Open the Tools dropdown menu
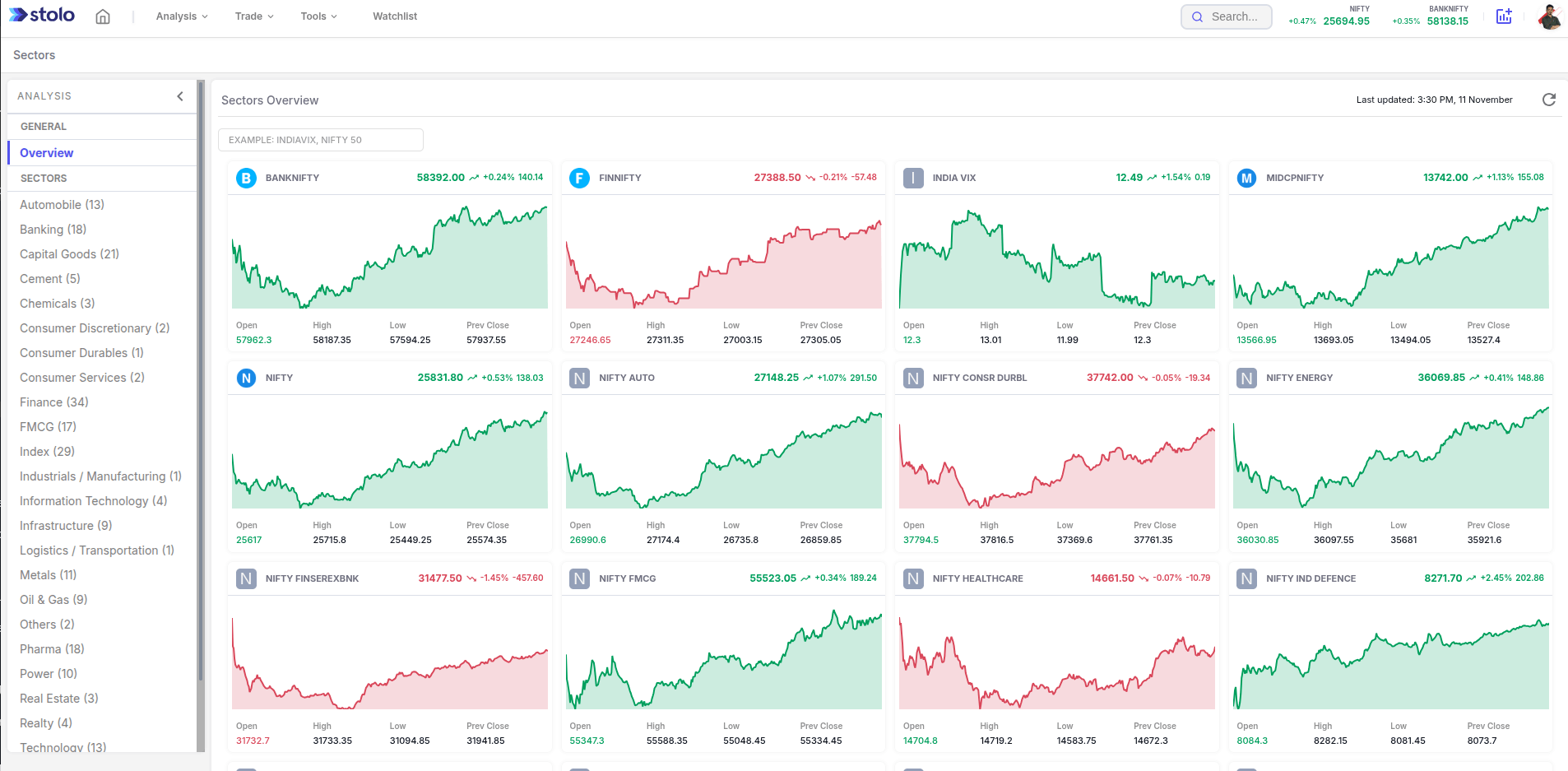The image size is (1568, 771). point(318,16)
